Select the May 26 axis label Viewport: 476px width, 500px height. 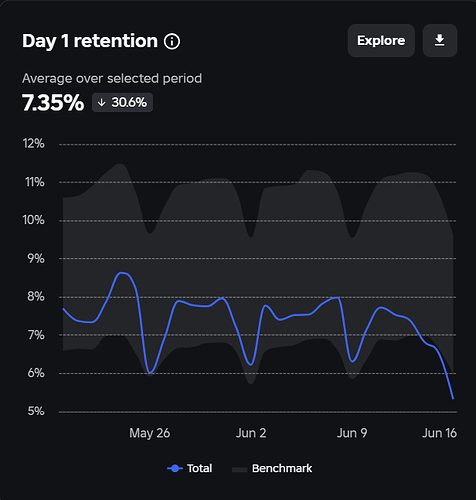[x=150, y=433]
